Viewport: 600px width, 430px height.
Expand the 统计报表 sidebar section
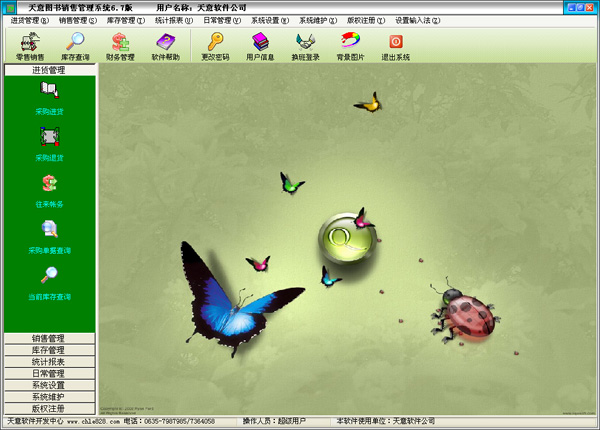tap(49, 362)
